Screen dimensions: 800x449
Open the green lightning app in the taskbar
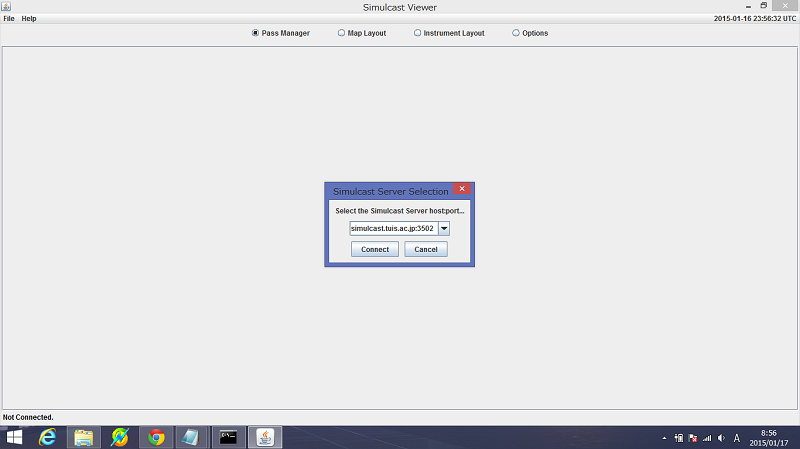120,437
